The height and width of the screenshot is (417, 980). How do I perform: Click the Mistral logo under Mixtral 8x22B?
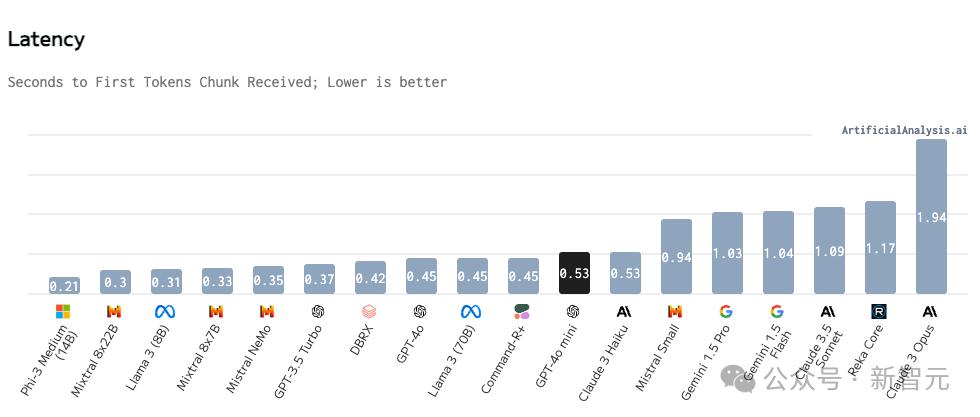pyautogui.click(x=114, y=312)
